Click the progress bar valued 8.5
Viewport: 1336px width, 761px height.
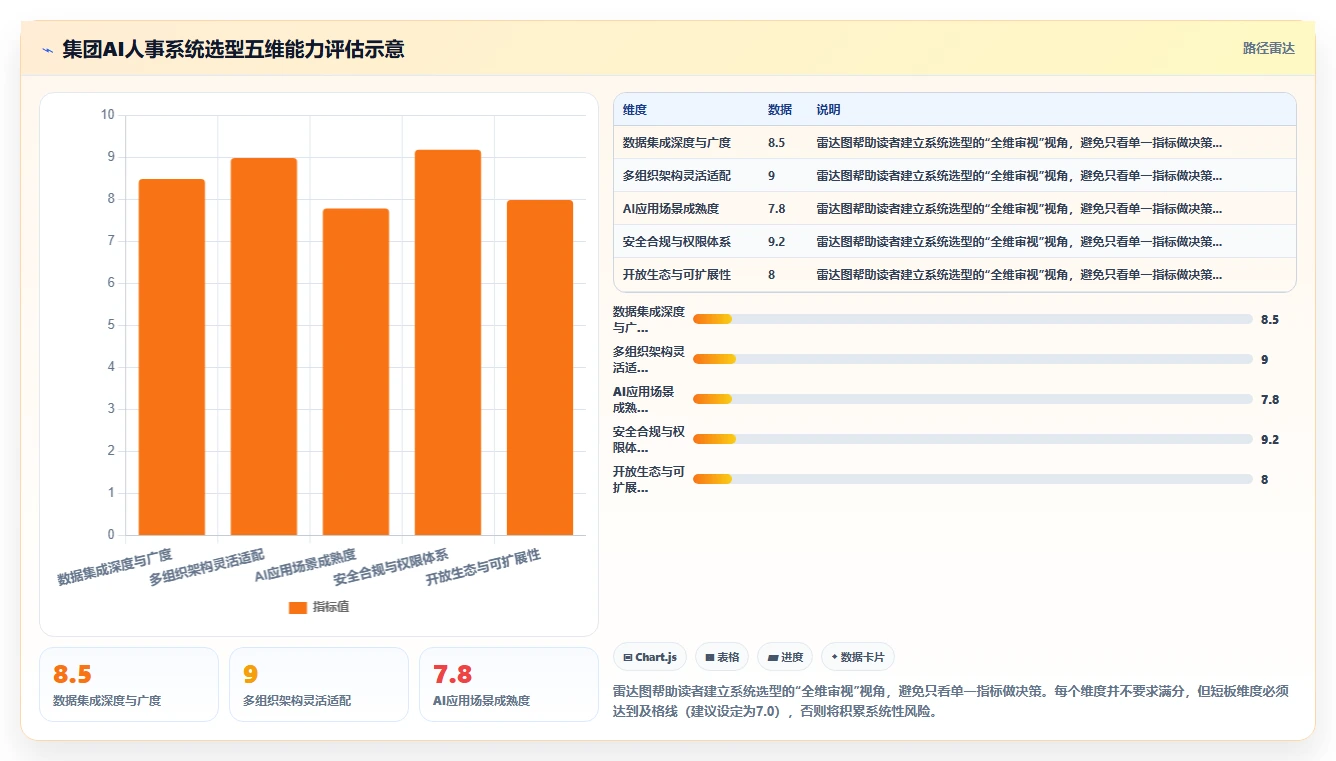pyautogui.click(x=973, y=319)
